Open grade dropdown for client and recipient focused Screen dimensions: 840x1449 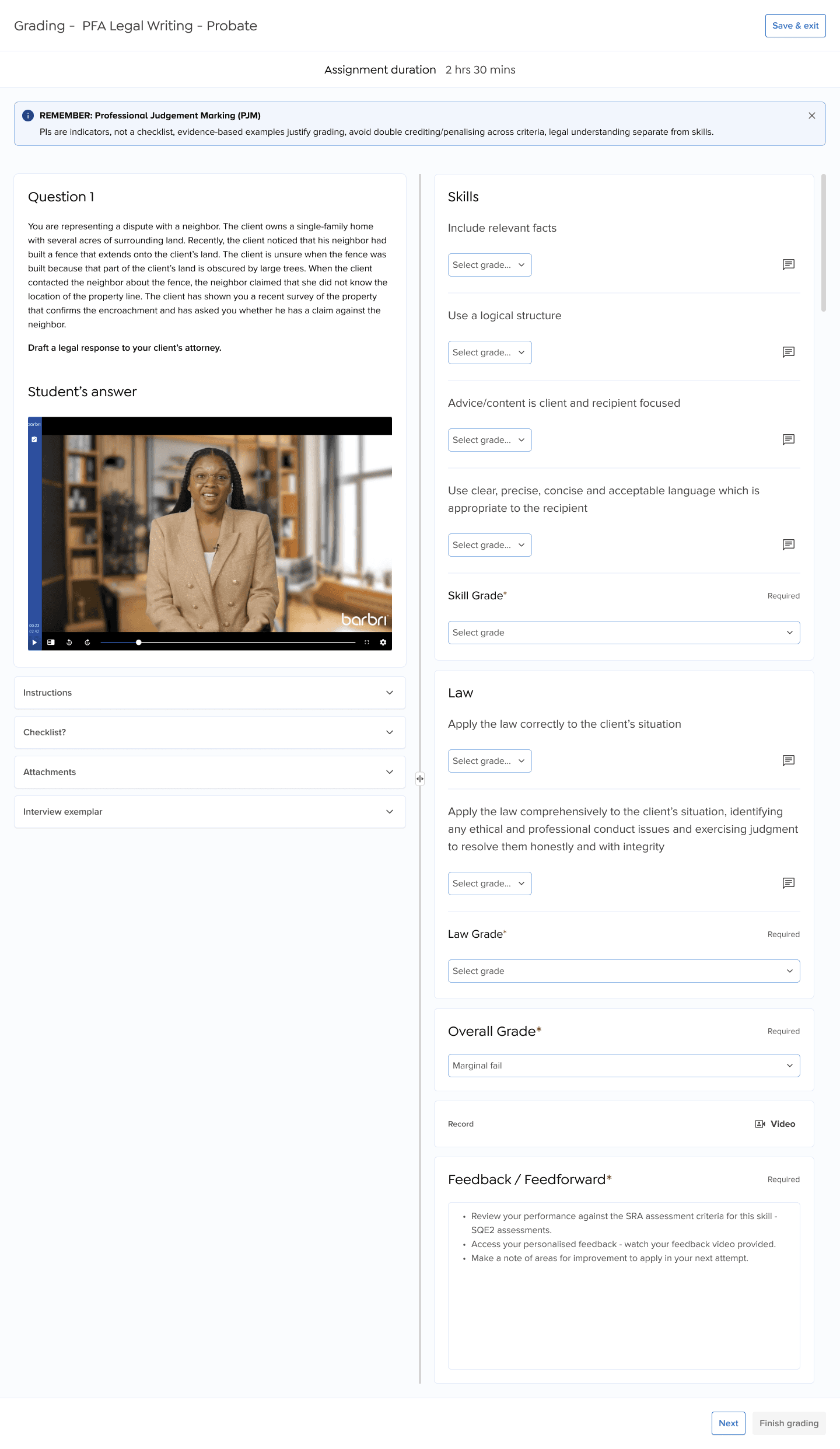coord(490,440)
